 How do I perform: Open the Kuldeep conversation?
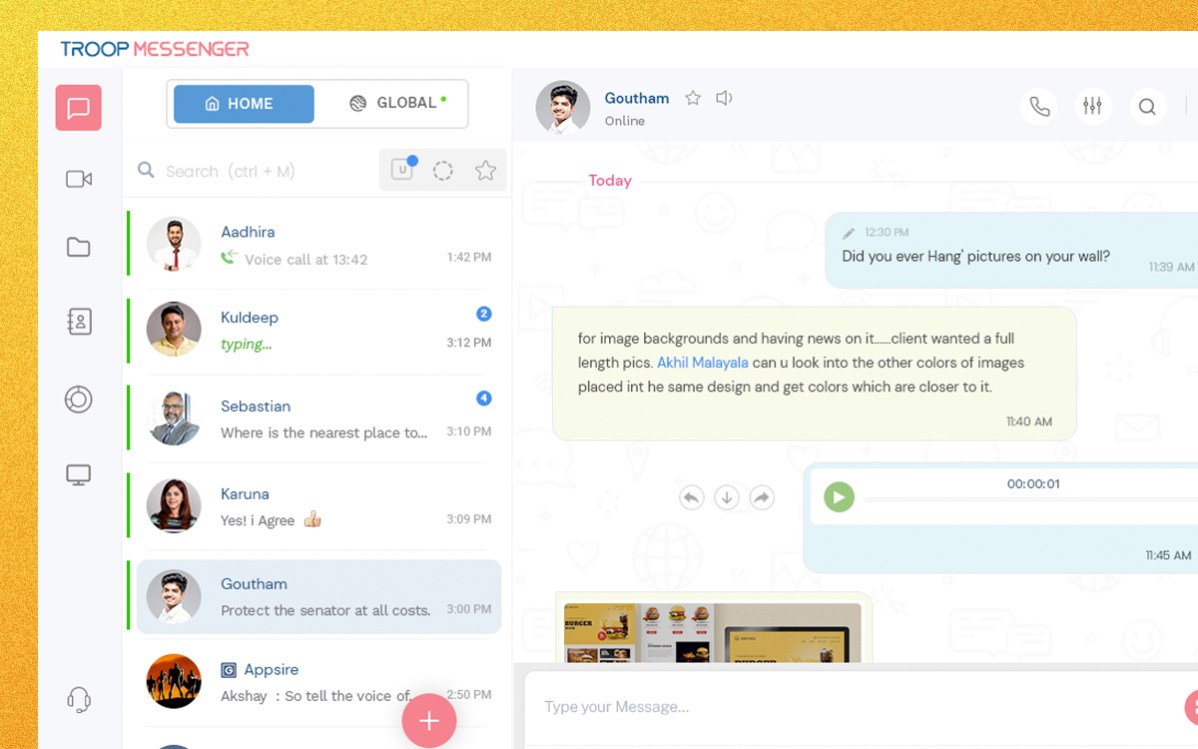coord(317,331)
